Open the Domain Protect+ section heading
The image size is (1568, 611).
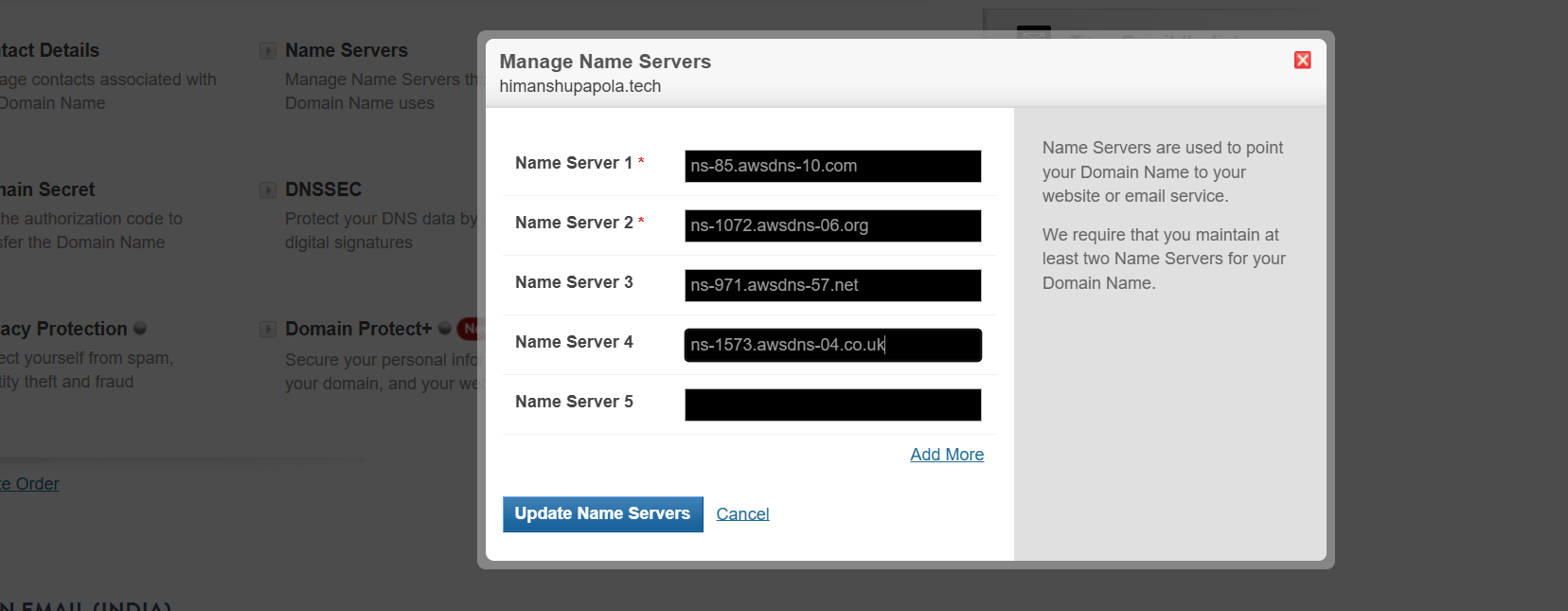358,330
